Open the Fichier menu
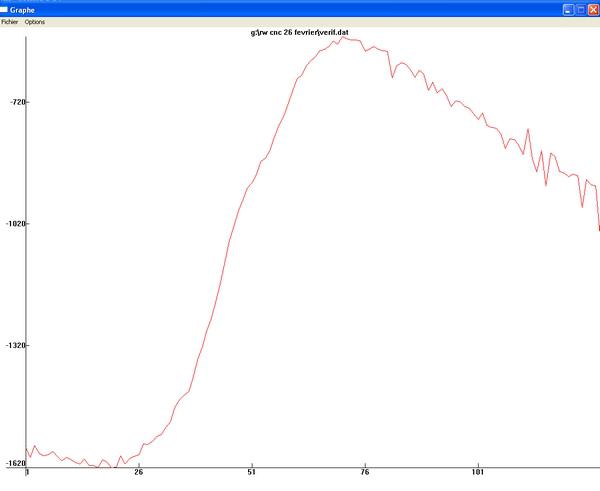Viewport: 600px width, 491px height. 10,22
